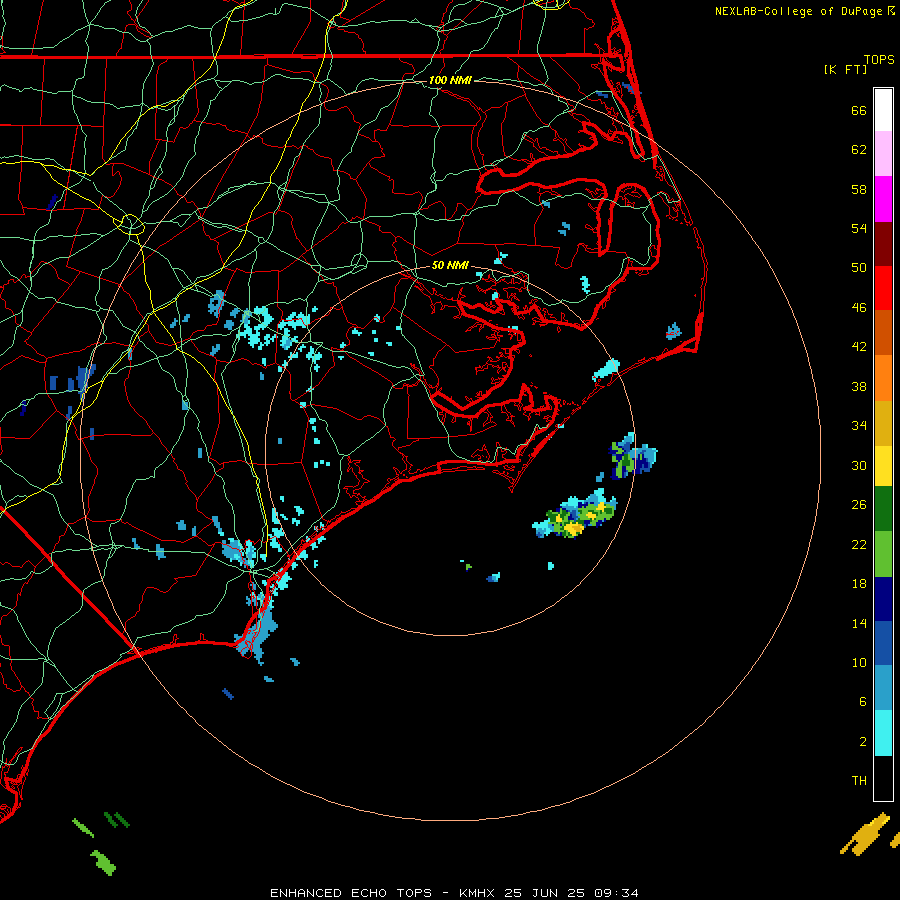The height and width of the screenshot is (900, 900).
Task: Select the black TH threshold legend block
Action: [883, 778]
